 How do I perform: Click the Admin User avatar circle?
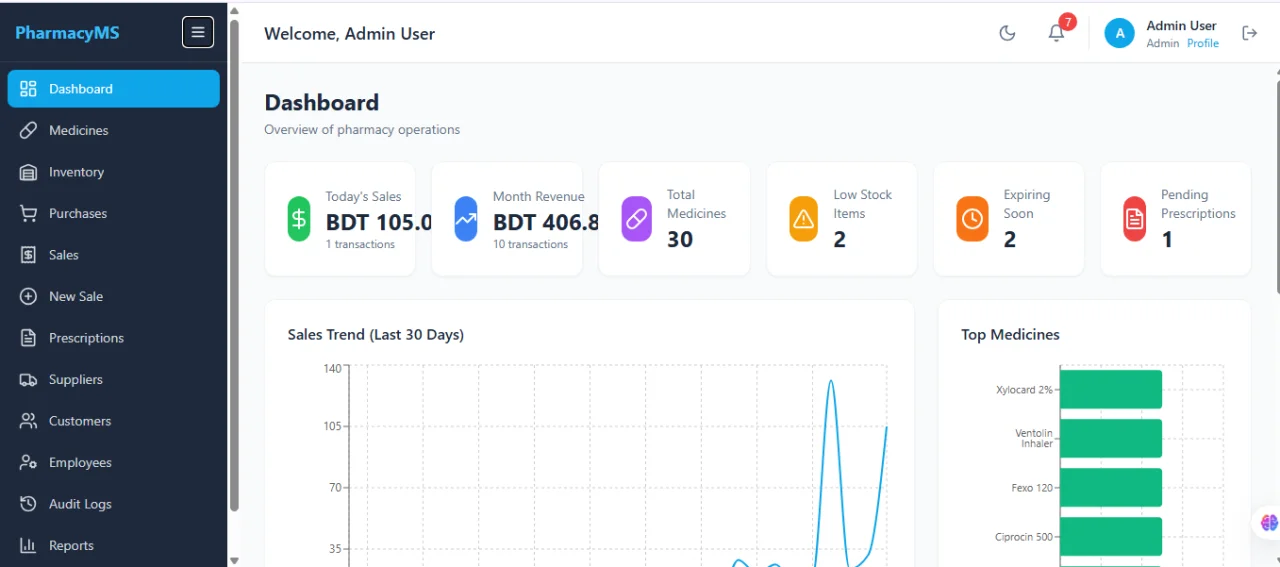click(1120, 33)
